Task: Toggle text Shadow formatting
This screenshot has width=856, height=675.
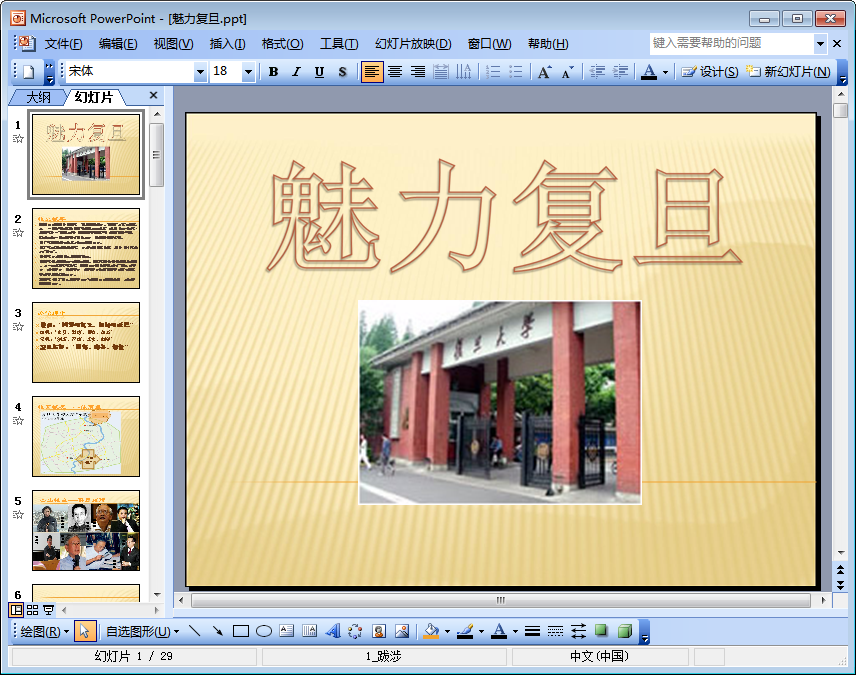Action: click(x=342, y=72)
